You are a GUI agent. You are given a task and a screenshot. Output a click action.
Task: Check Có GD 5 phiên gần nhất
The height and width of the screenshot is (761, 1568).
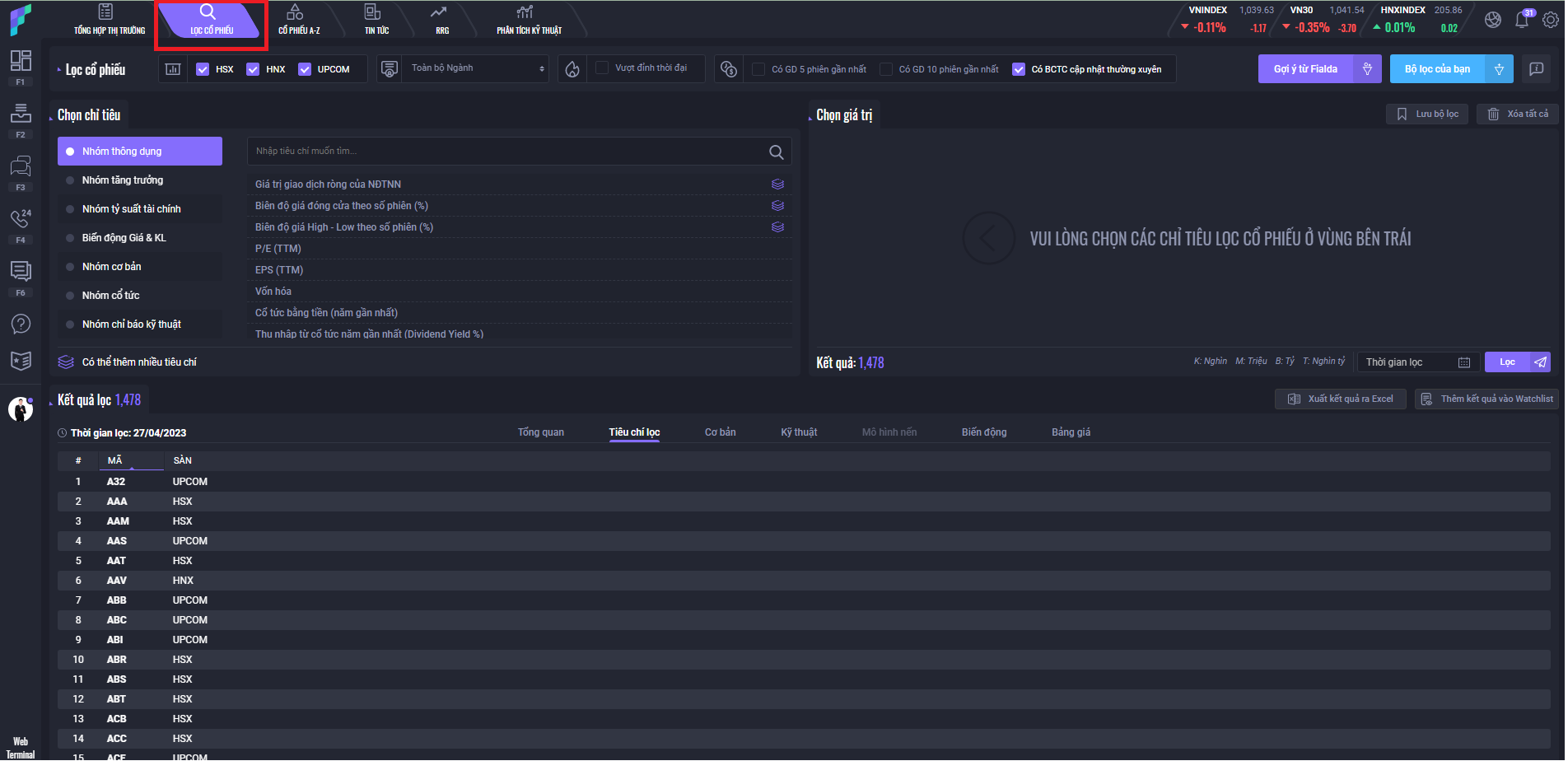[x=758, y=69]
